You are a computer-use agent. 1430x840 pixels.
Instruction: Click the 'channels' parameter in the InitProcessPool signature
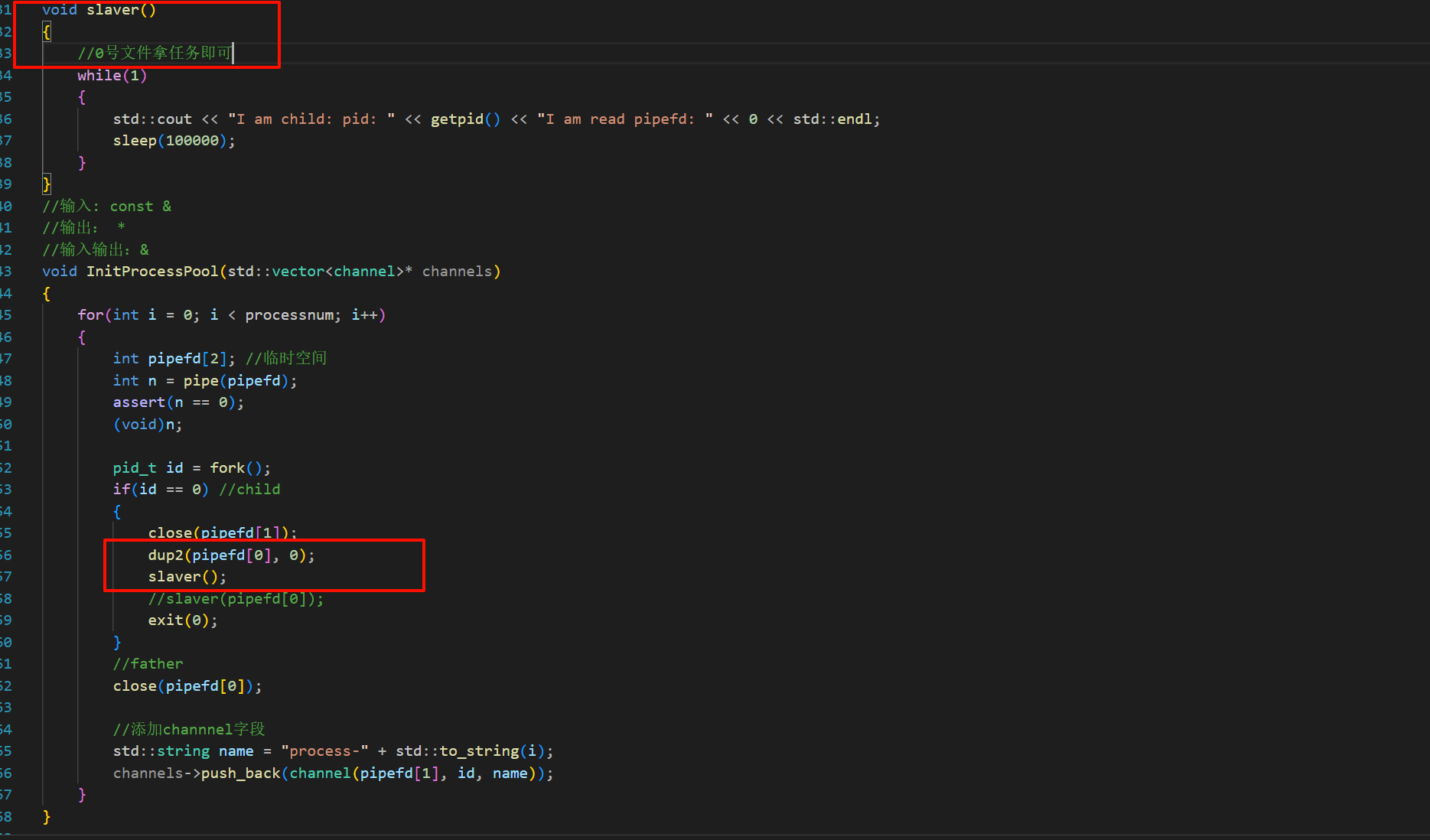457,271
